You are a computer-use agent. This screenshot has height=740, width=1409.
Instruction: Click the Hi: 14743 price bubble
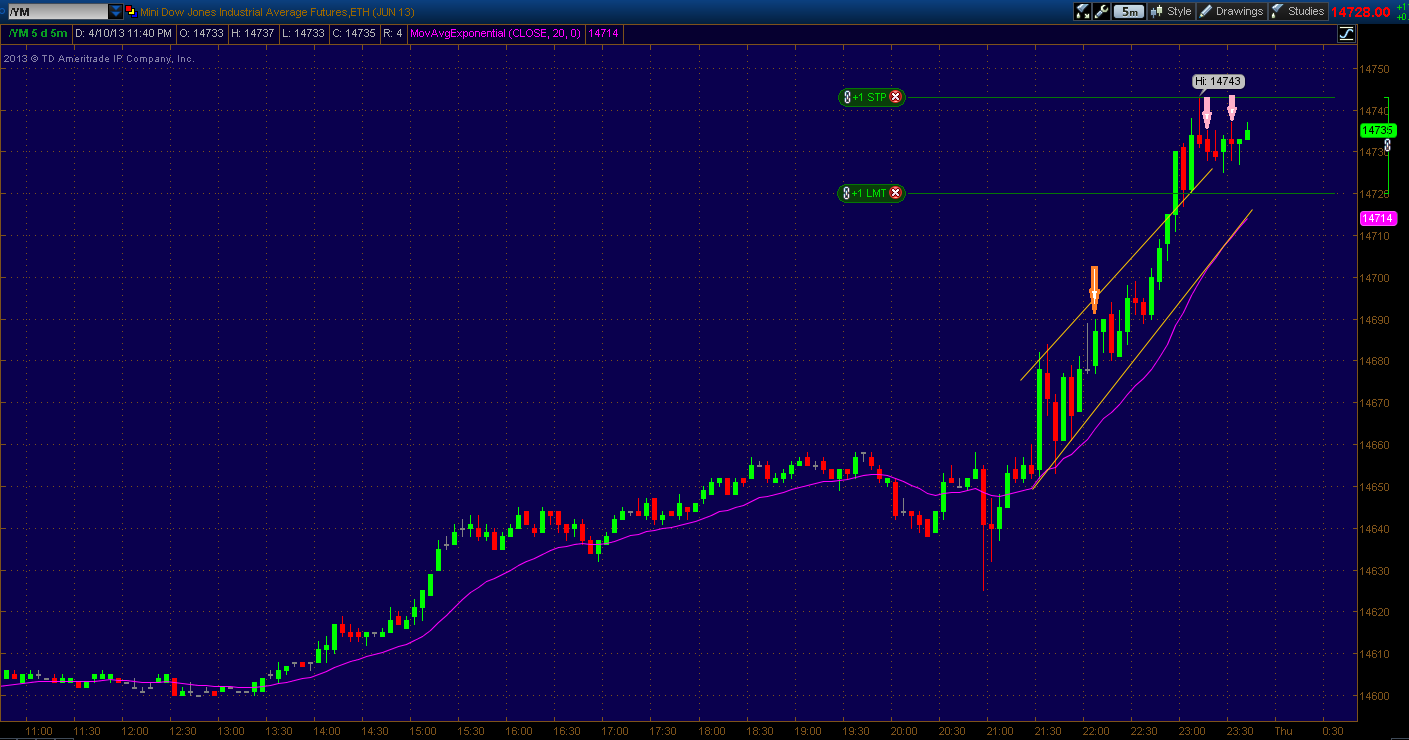pos(1218,81)
